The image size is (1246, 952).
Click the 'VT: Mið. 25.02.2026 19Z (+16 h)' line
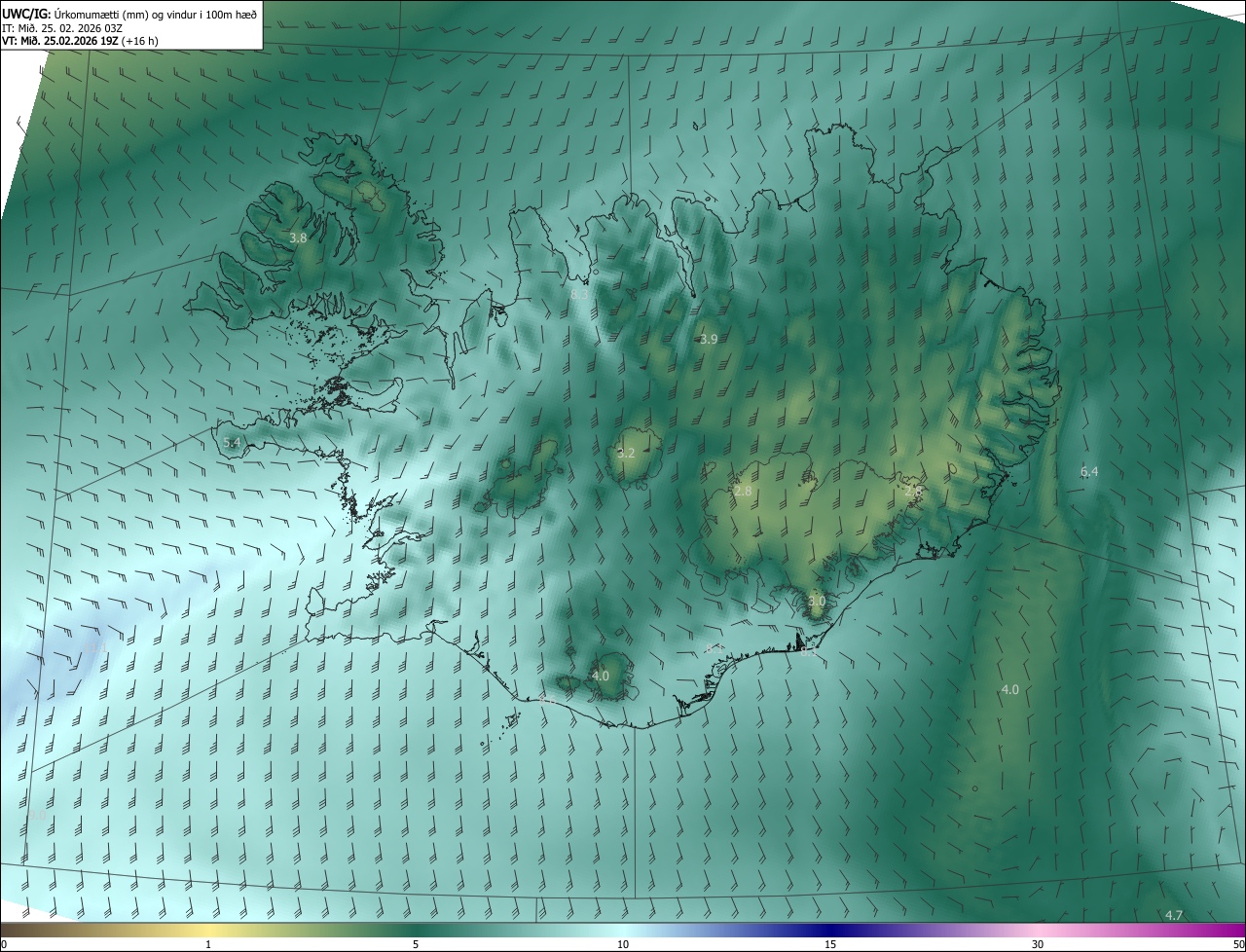[80, 42]
